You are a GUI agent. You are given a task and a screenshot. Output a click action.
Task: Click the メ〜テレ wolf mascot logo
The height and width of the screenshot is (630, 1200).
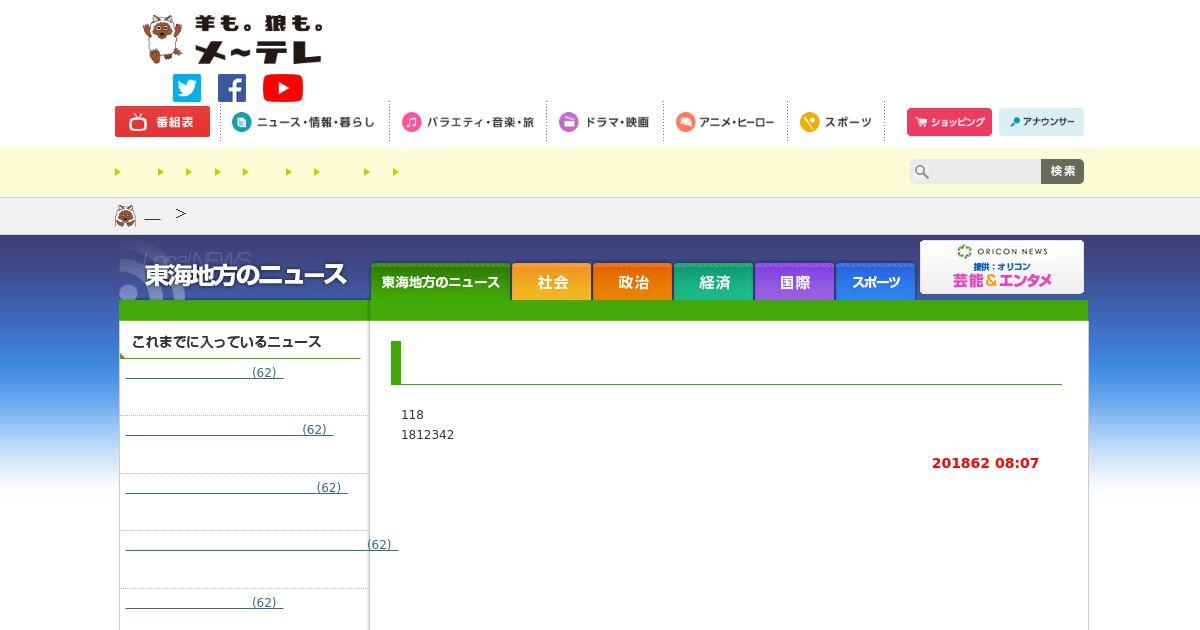pos(233,40)
